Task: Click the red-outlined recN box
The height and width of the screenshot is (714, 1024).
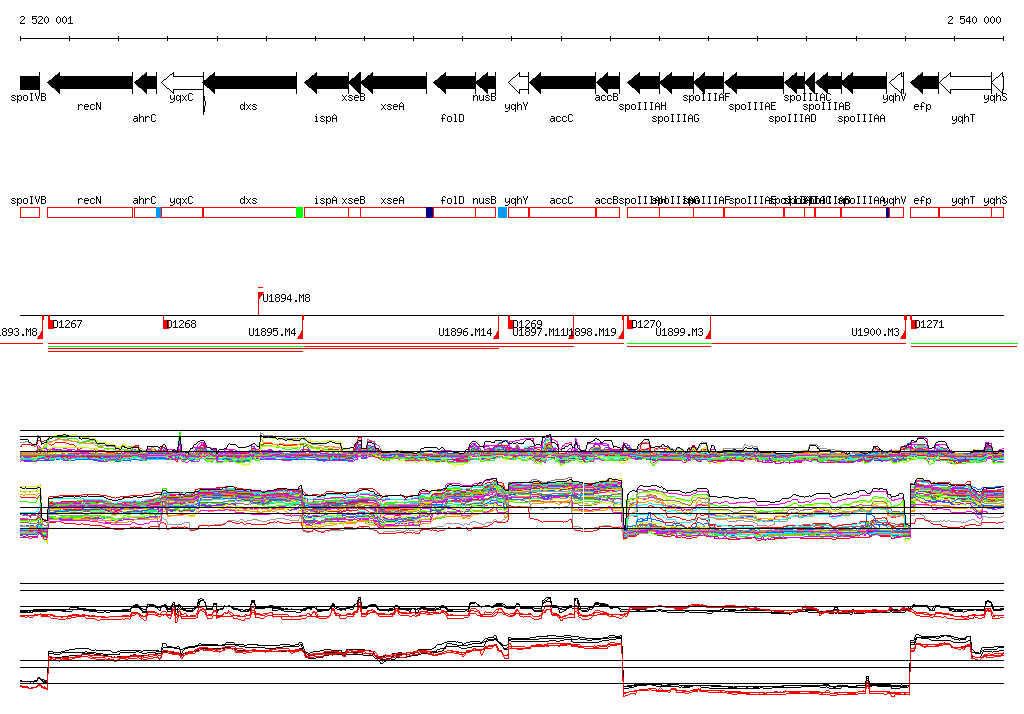Action: click(90, 212)
